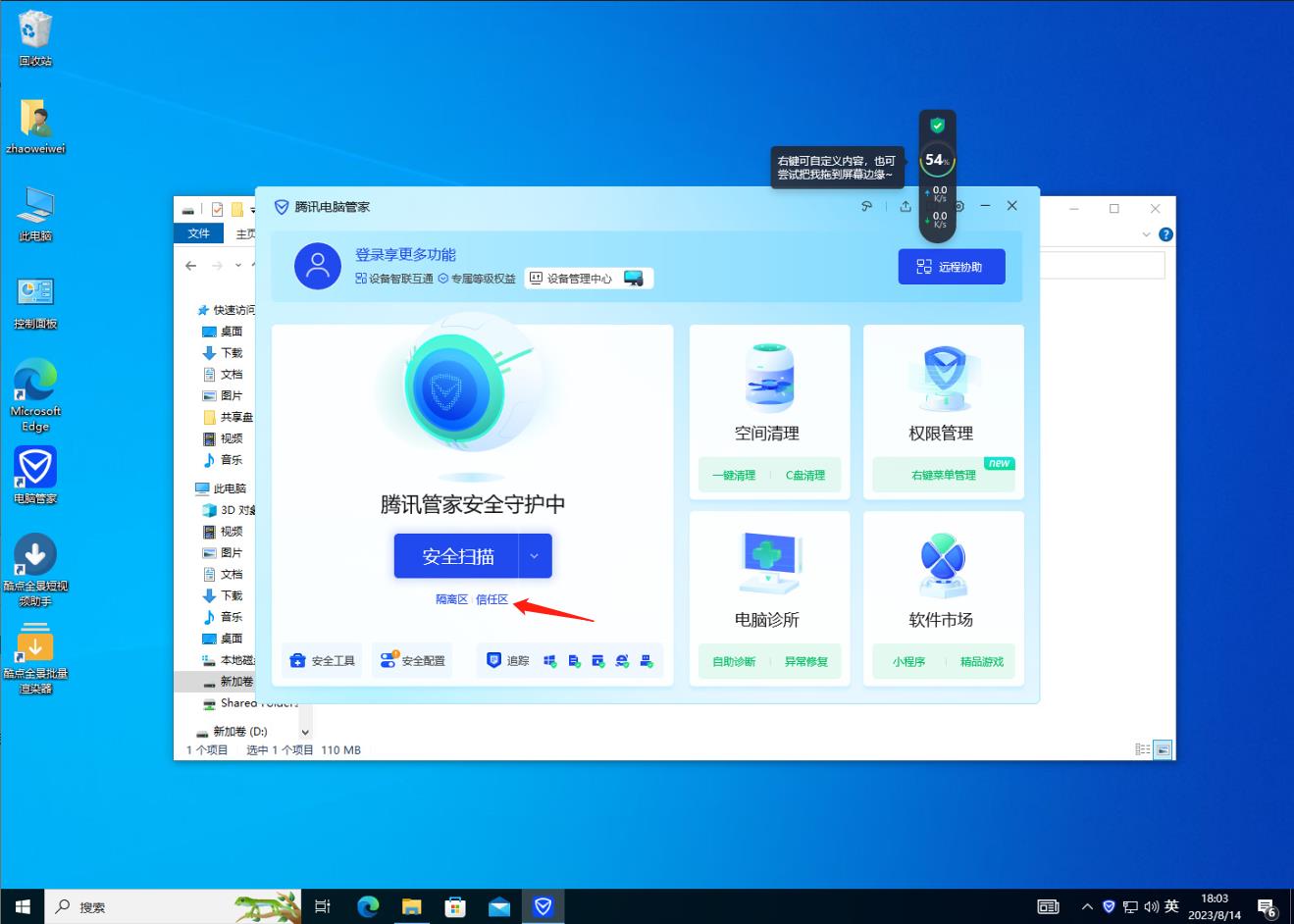The width and height of the screenshot is (1294, 924).
Task: Select 共享盘 folder in Explorer sidebar
Action: point(229,417)
